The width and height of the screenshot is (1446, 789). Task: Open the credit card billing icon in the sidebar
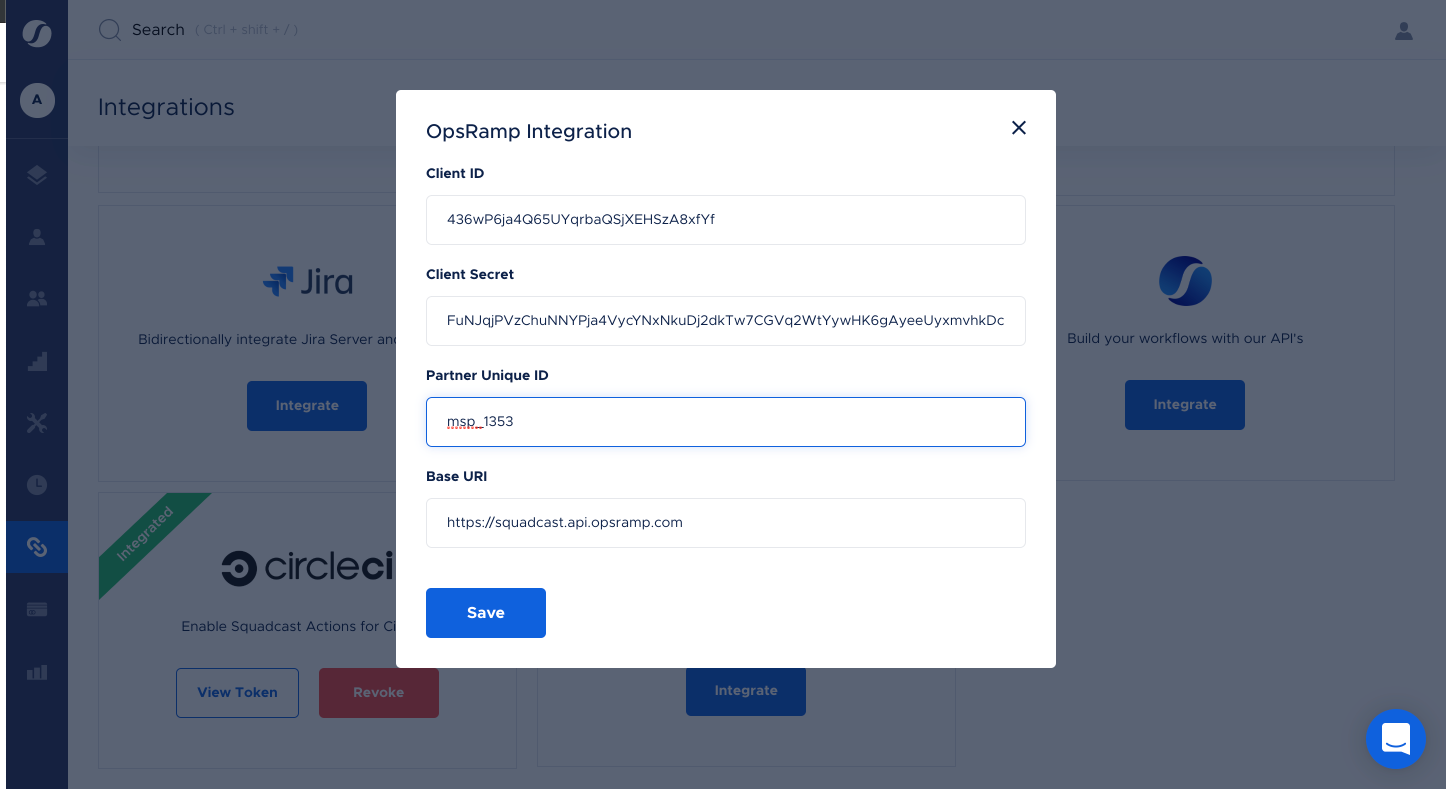(37, 609)
